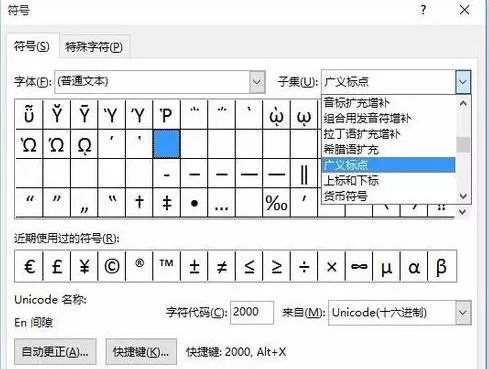The width and height of the screenshot is (489, 369).
Task: Select the Y with macron Ῡ symbol
Action: [x=84, y=115]
